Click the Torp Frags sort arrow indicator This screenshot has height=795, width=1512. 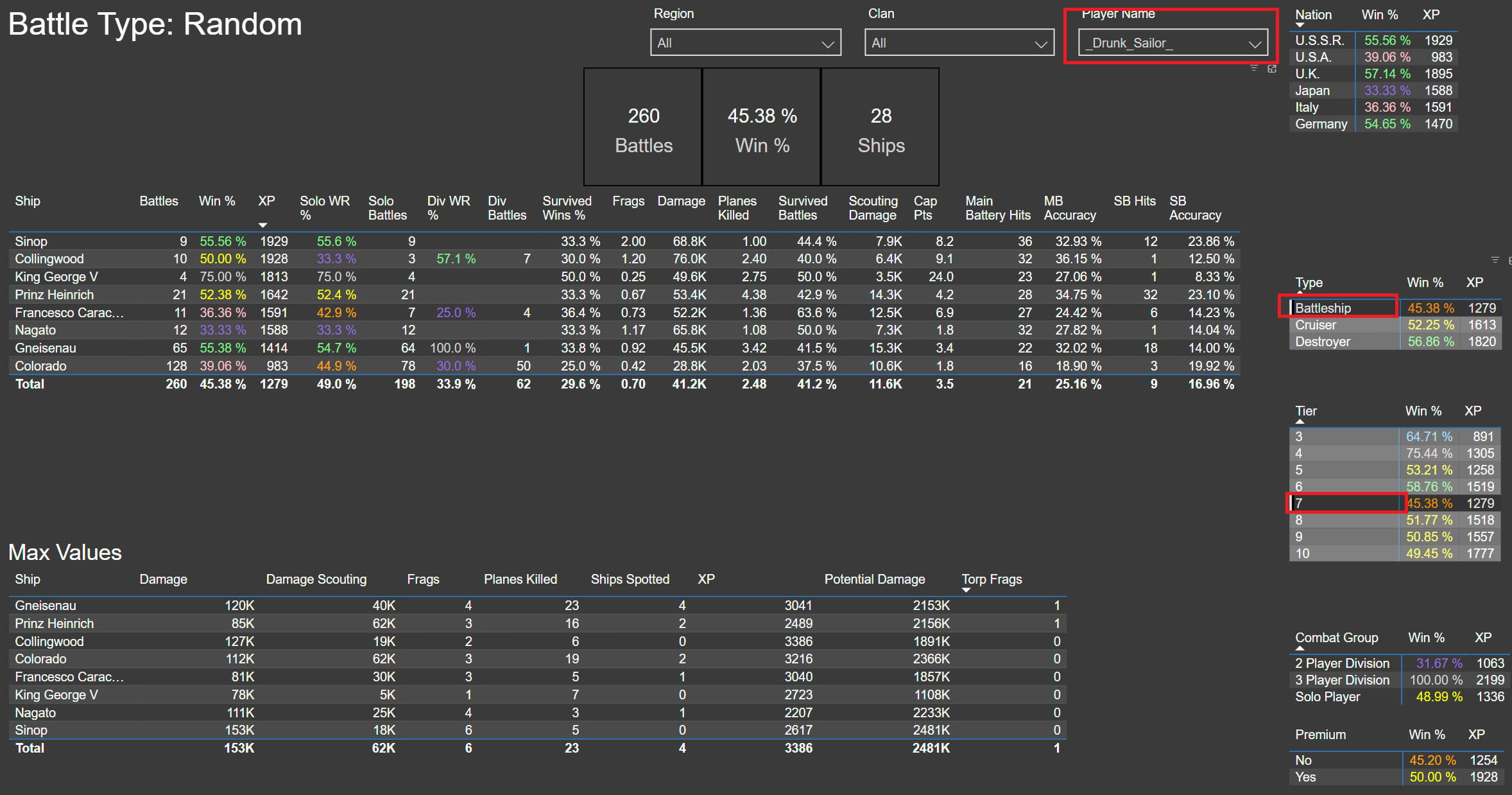[966, 590]
